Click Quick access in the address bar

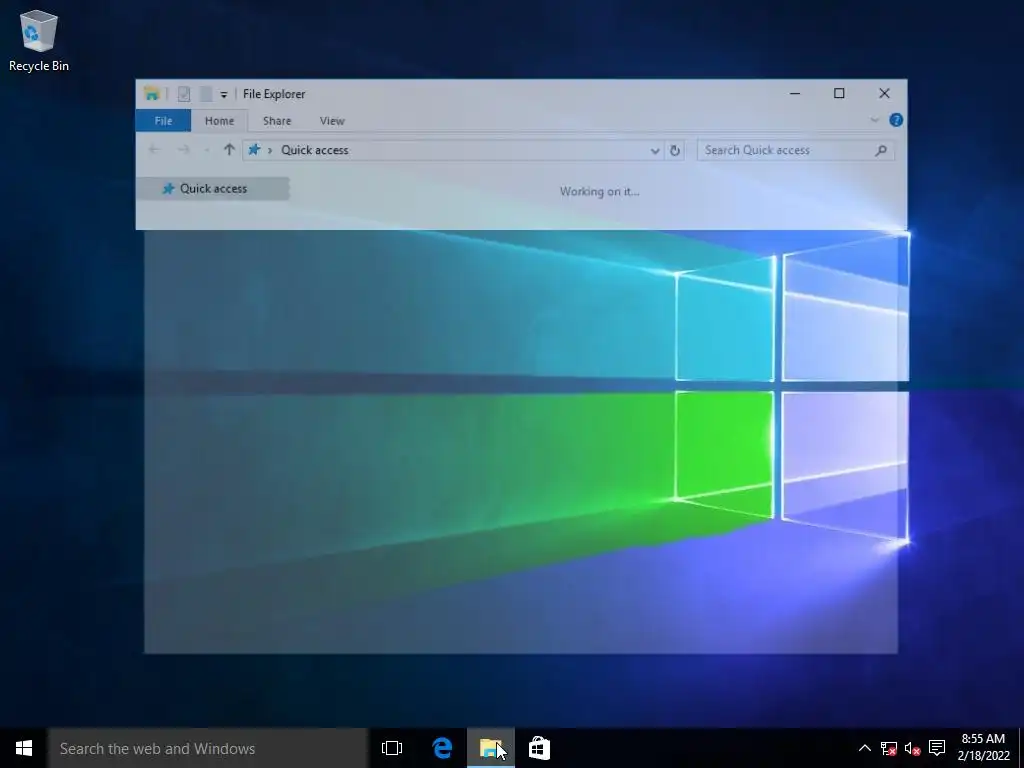click(x=315, y=150)
